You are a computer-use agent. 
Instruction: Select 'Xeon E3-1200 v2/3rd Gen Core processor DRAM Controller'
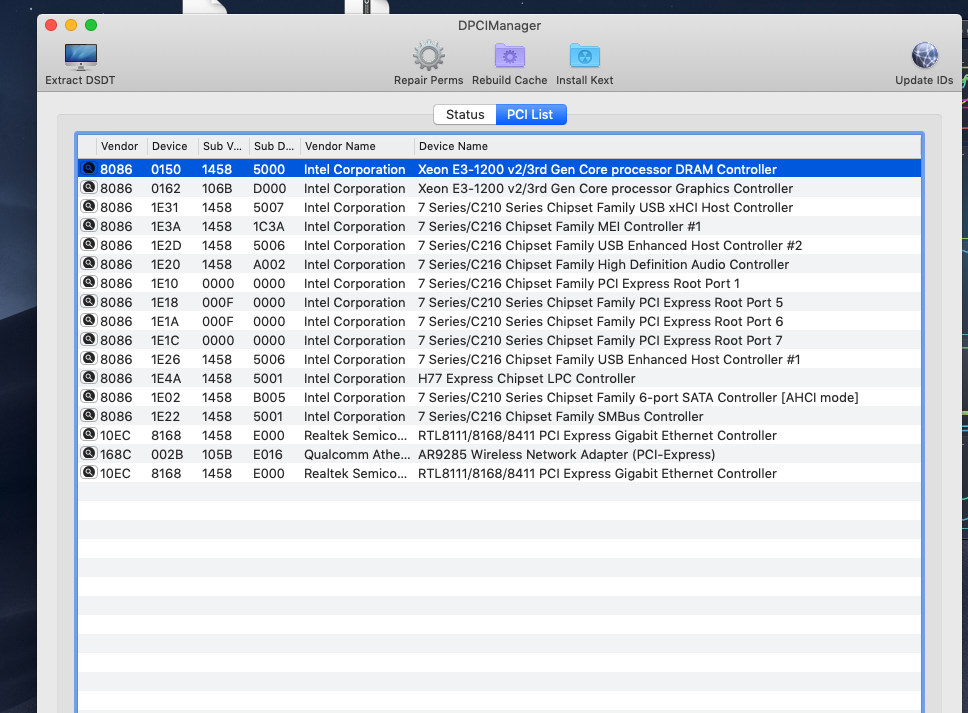tap(597, 169)
